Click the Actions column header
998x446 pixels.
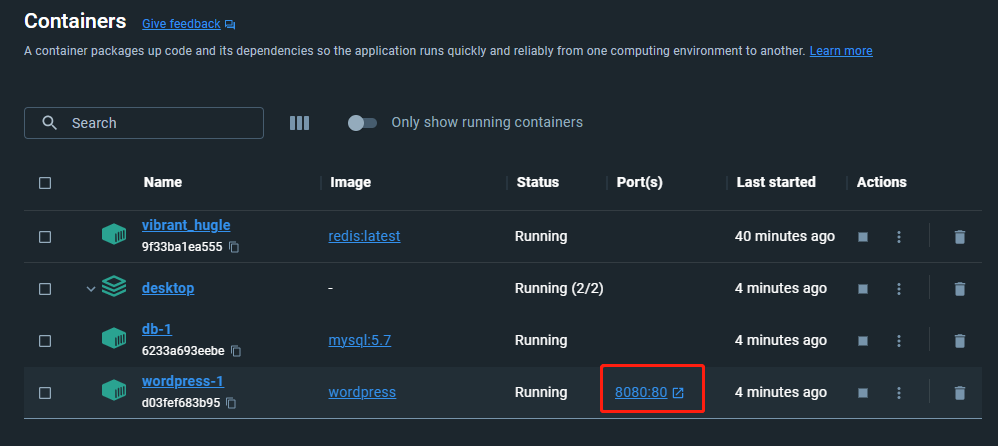(x=882, y=182)
